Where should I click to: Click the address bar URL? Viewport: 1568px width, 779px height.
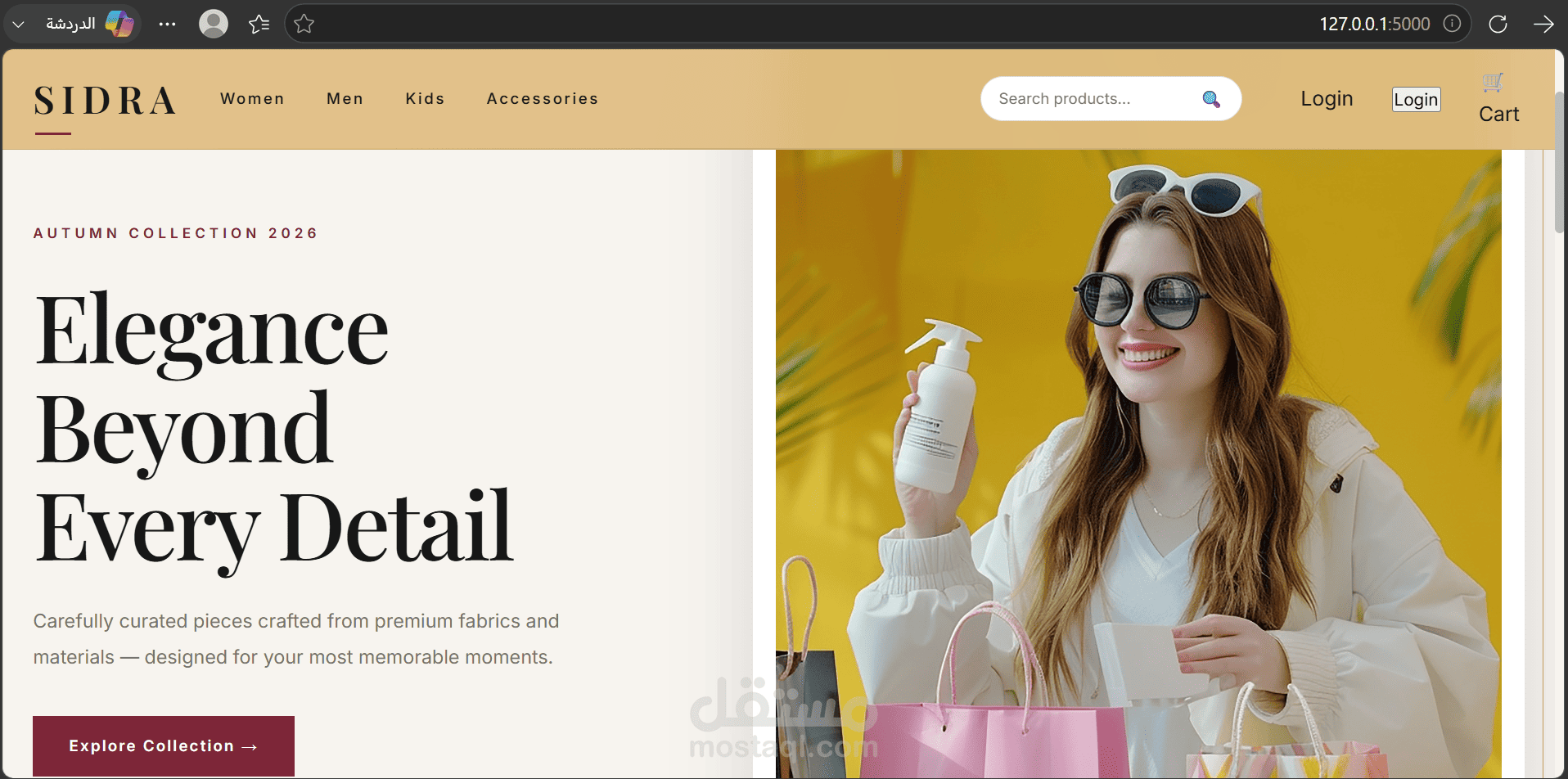[1374, 24]
